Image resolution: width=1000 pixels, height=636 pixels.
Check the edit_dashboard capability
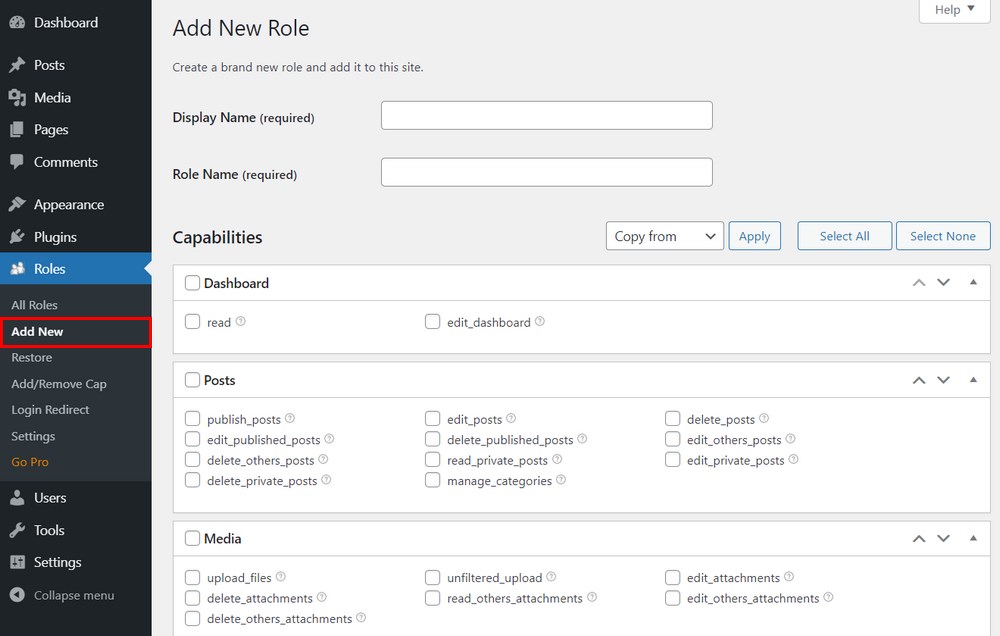coord(433,322)
